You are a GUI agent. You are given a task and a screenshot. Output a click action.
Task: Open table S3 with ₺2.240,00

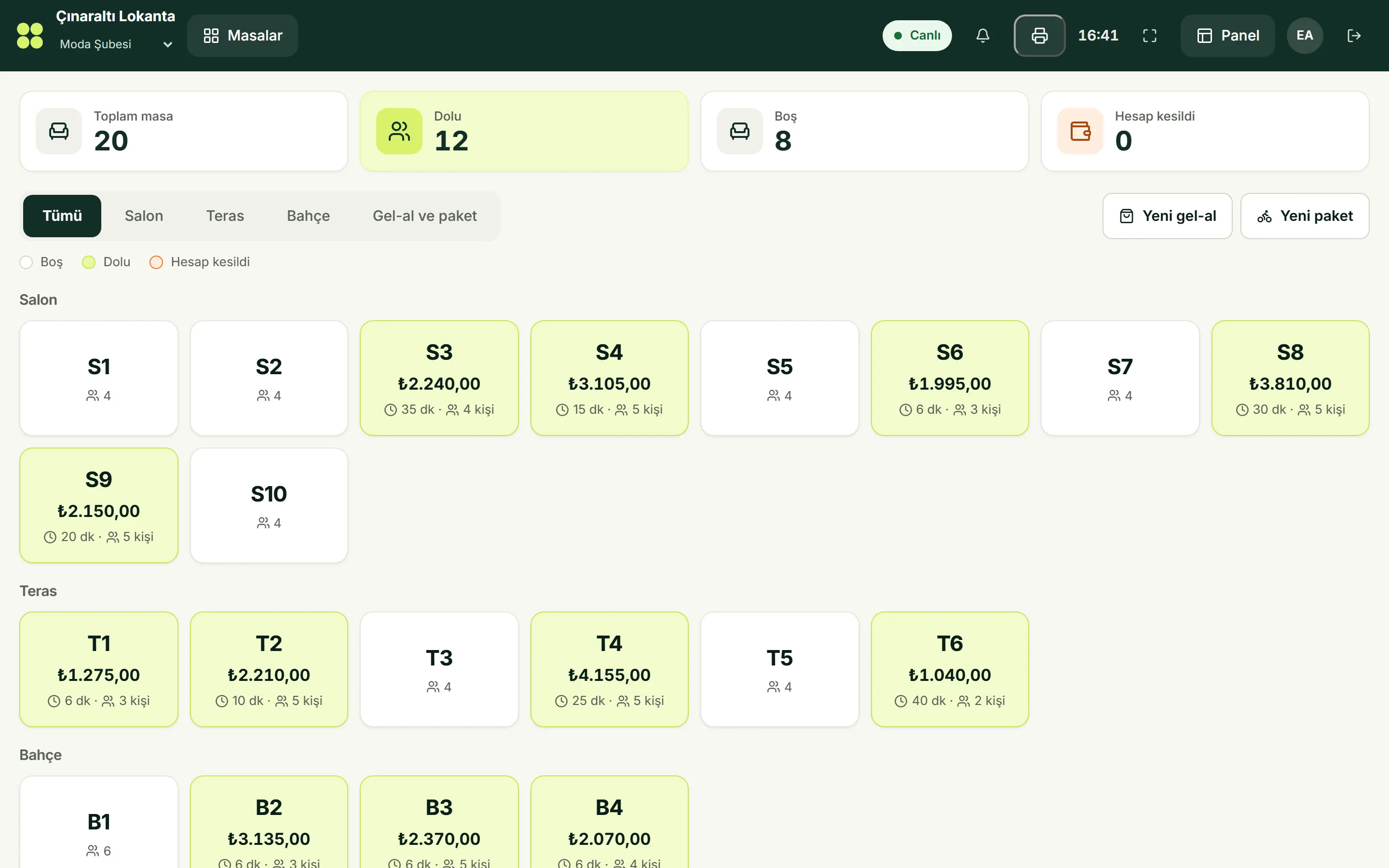439,378
